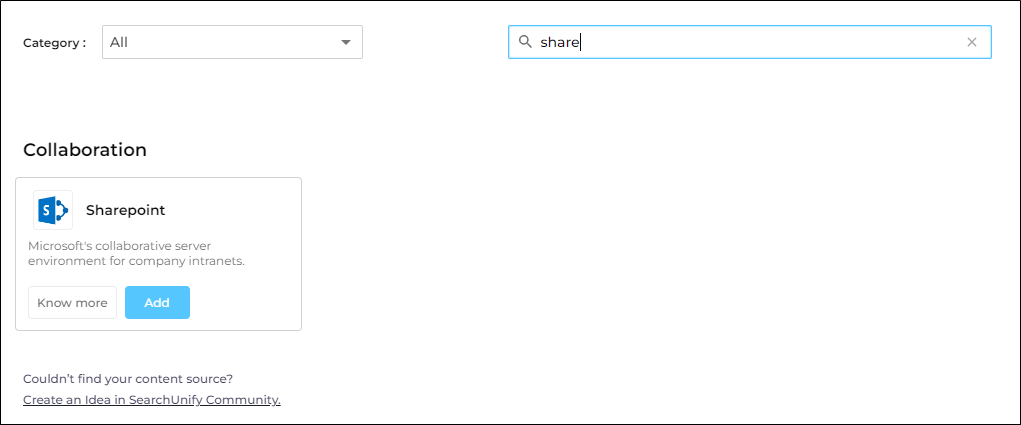
Task: Click the Collaboration section heading
Action: click(x=85, y=150)
